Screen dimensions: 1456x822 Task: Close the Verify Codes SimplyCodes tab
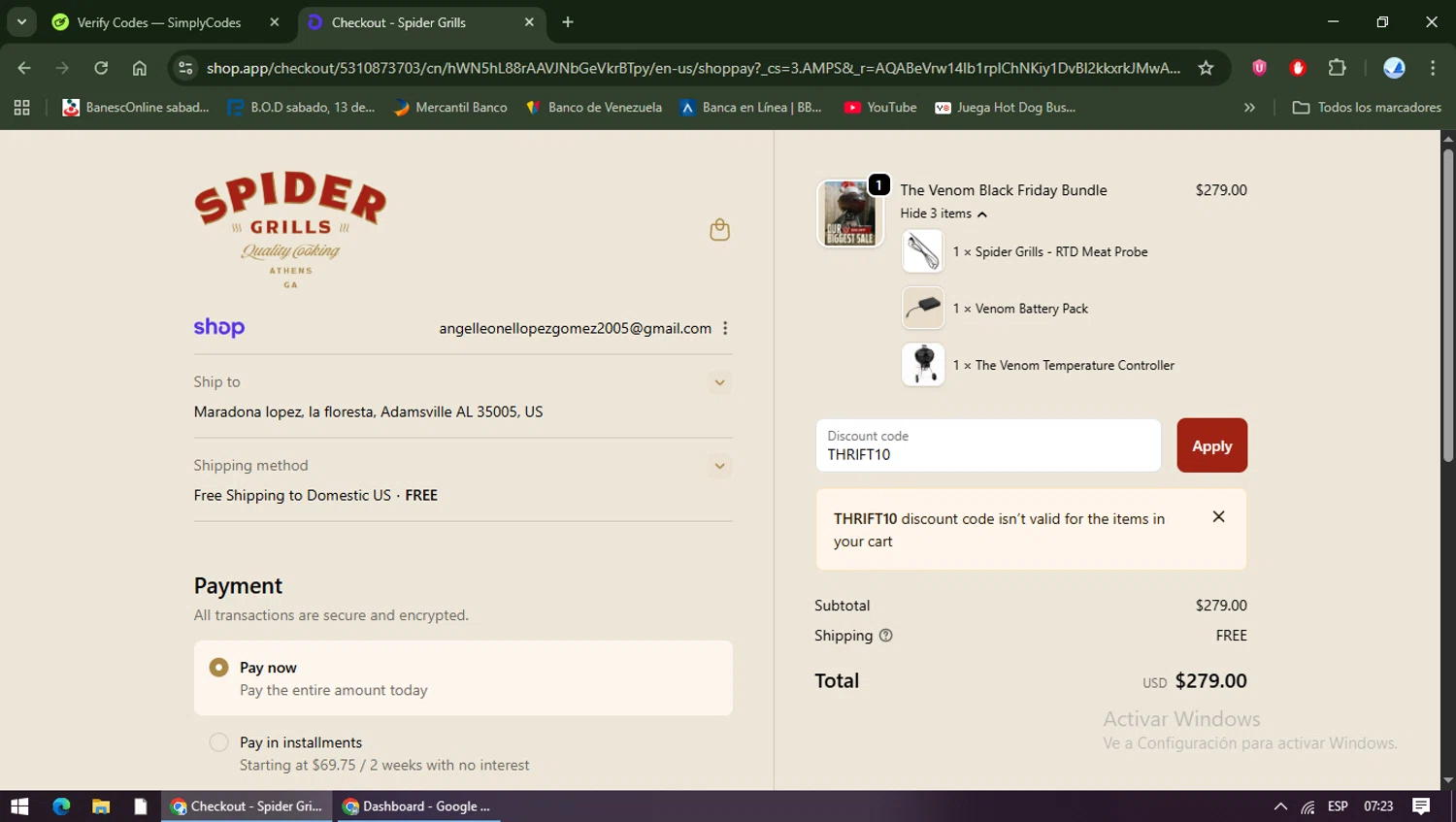pyautogui.click(x=275, y=22)
